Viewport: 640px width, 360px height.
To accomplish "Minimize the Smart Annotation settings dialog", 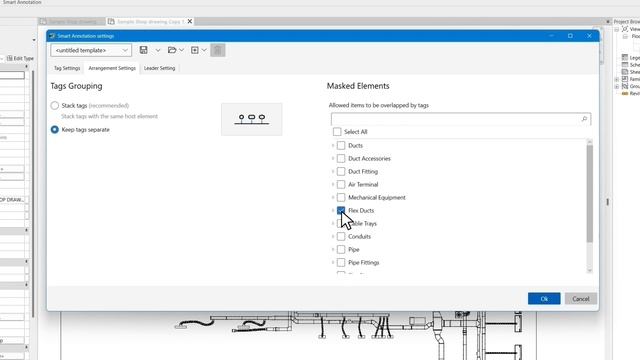I will click(x=551, y=36).
